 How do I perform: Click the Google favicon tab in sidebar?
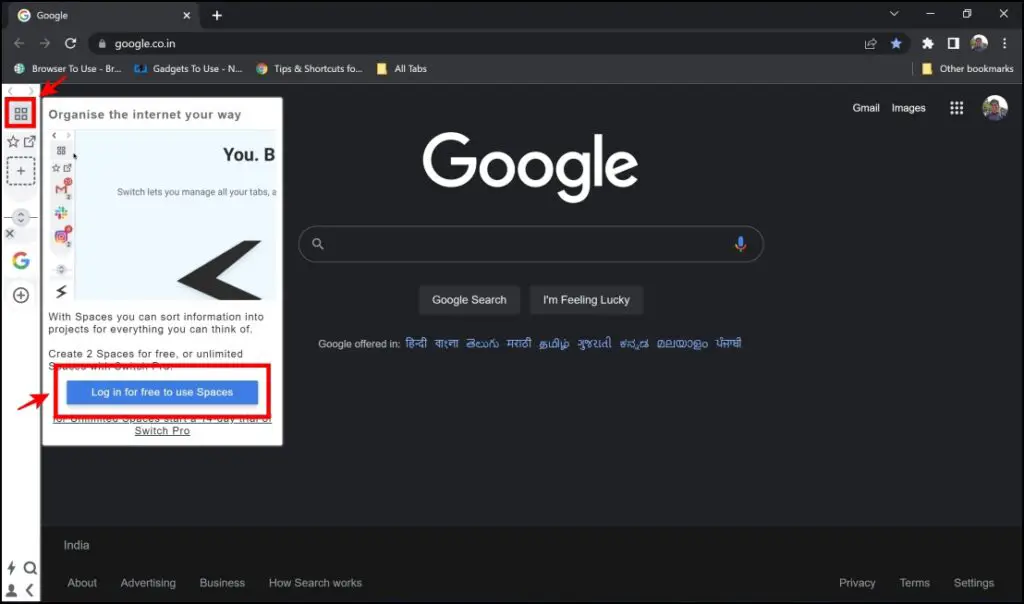coord(19,260)
